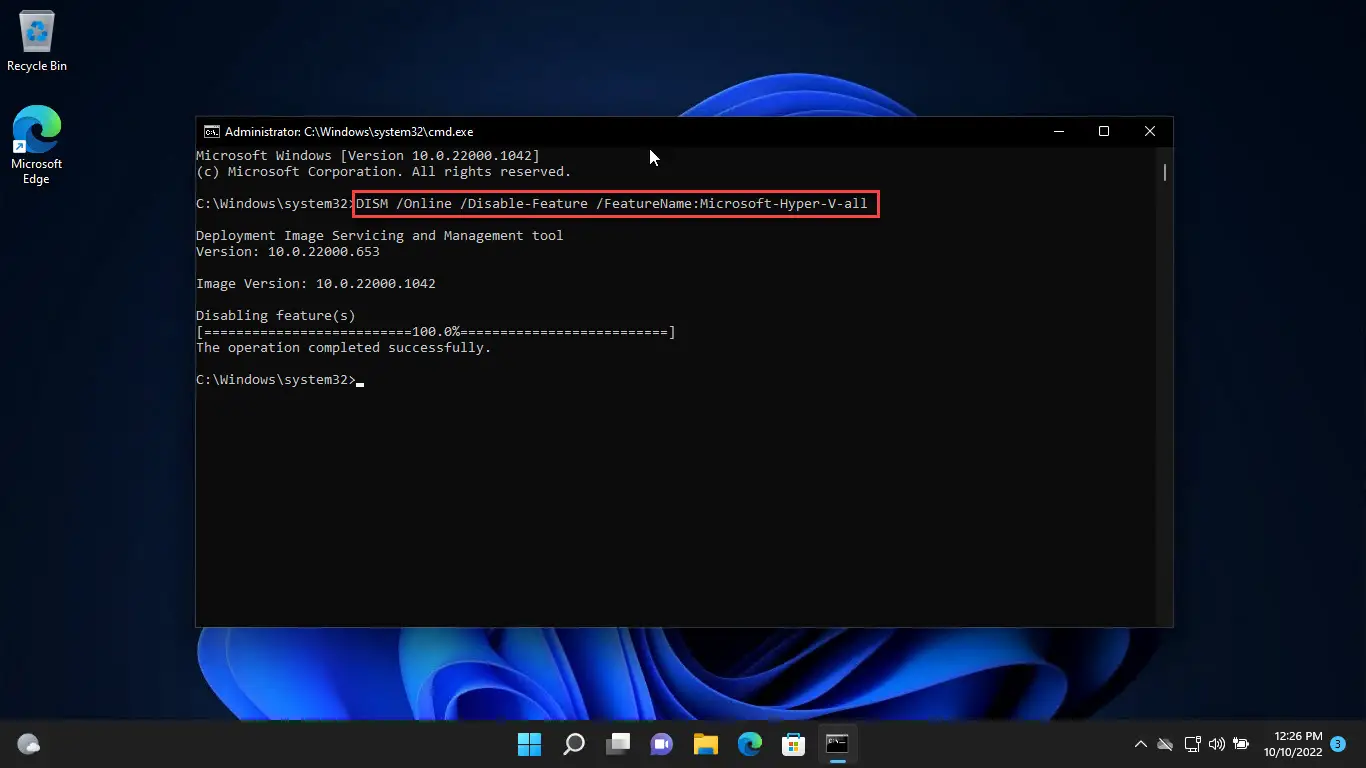This screenshot has width=1366, height=768.
Task: Click "Image Version: 10.0.22000.1042" line
Action: pyautogui.click(x=316, y=284)
